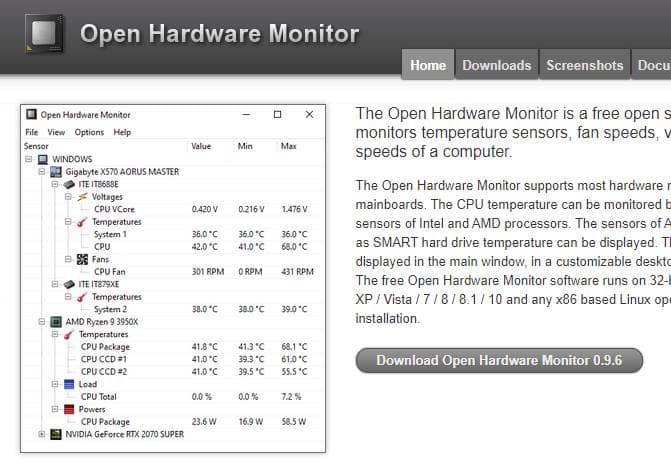The width and height of the screenshot is (671, 474).
Task: Switch to the Screenshots tab
Action: coord(584,65)
